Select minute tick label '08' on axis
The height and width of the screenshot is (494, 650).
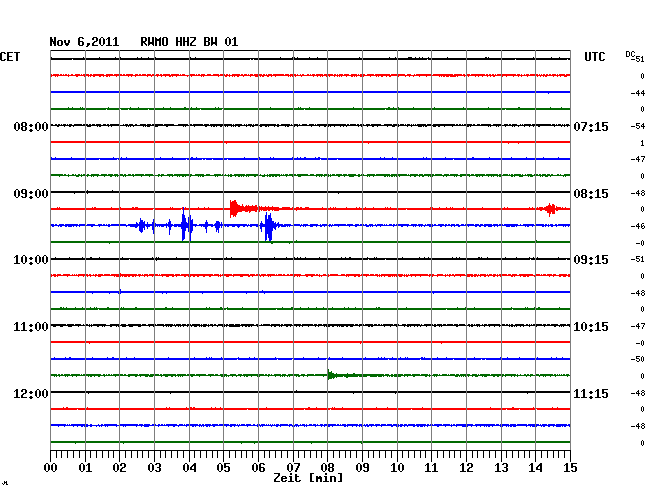click(x=327, y=468)
